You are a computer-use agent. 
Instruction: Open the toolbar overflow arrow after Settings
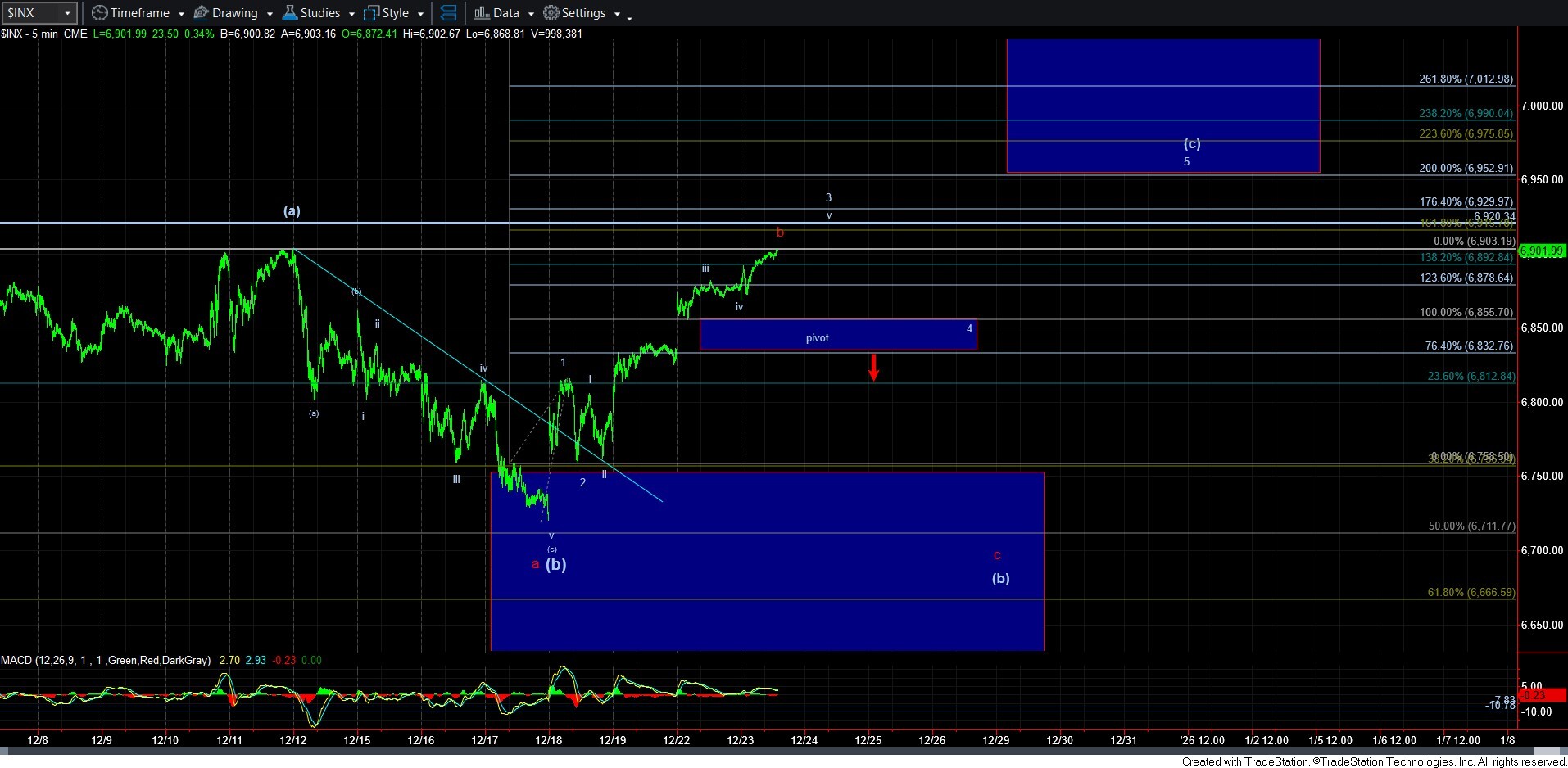click(629, 18)
